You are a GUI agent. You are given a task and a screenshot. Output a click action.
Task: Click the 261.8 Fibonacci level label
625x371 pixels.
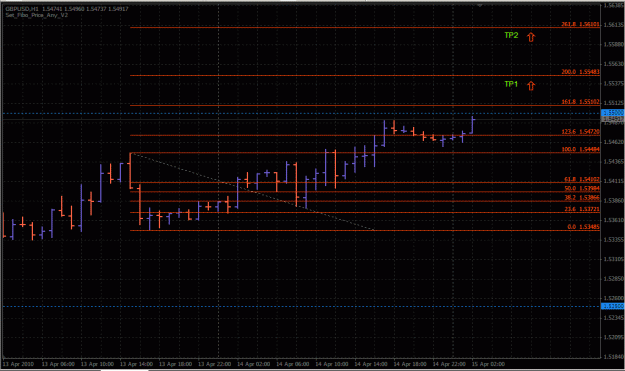[x=580, y=24]
